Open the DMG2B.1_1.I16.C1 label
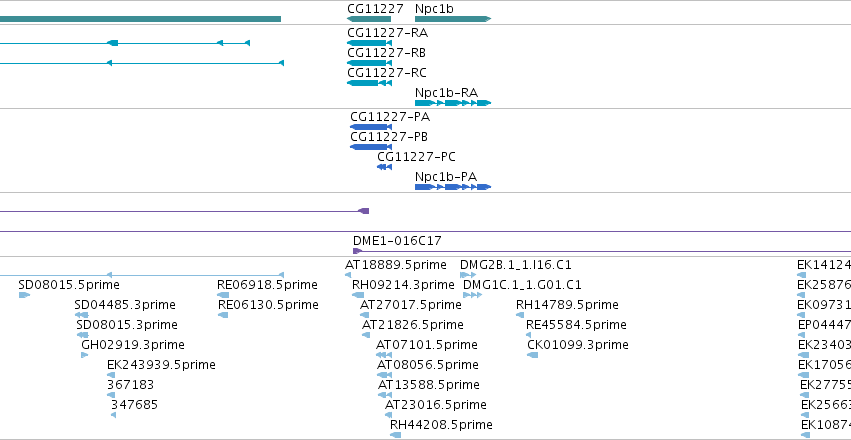 click(516, 265)
